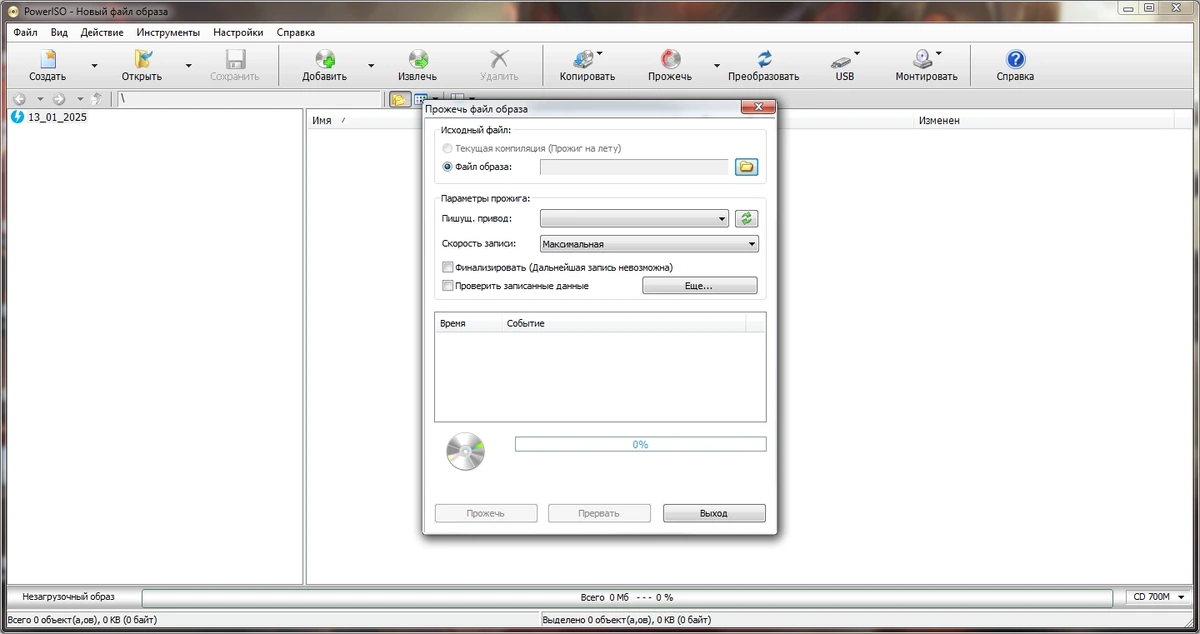This screenshot has width=1200, height=634.
Task: Click the Создать new image toolbar icon
Action: point(48,60)
